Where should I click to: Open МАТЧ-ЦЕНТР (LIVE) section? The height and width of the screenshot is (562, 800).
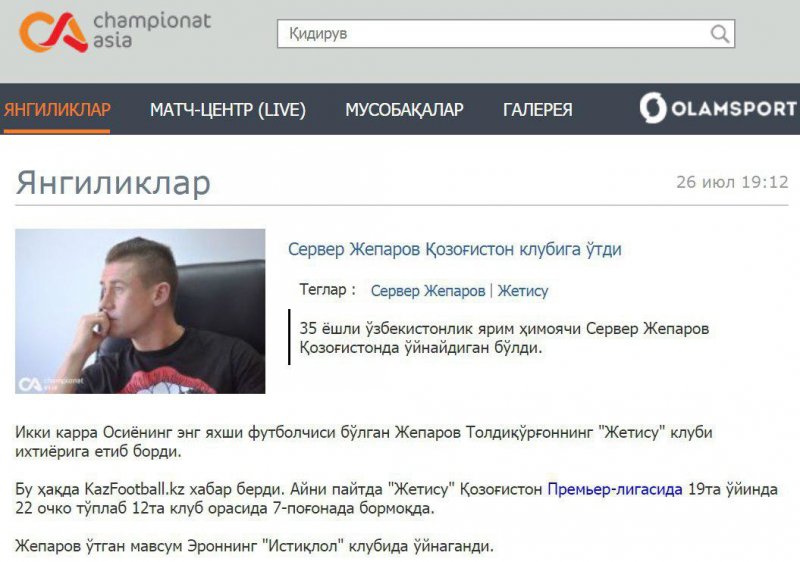pos(228,110)
